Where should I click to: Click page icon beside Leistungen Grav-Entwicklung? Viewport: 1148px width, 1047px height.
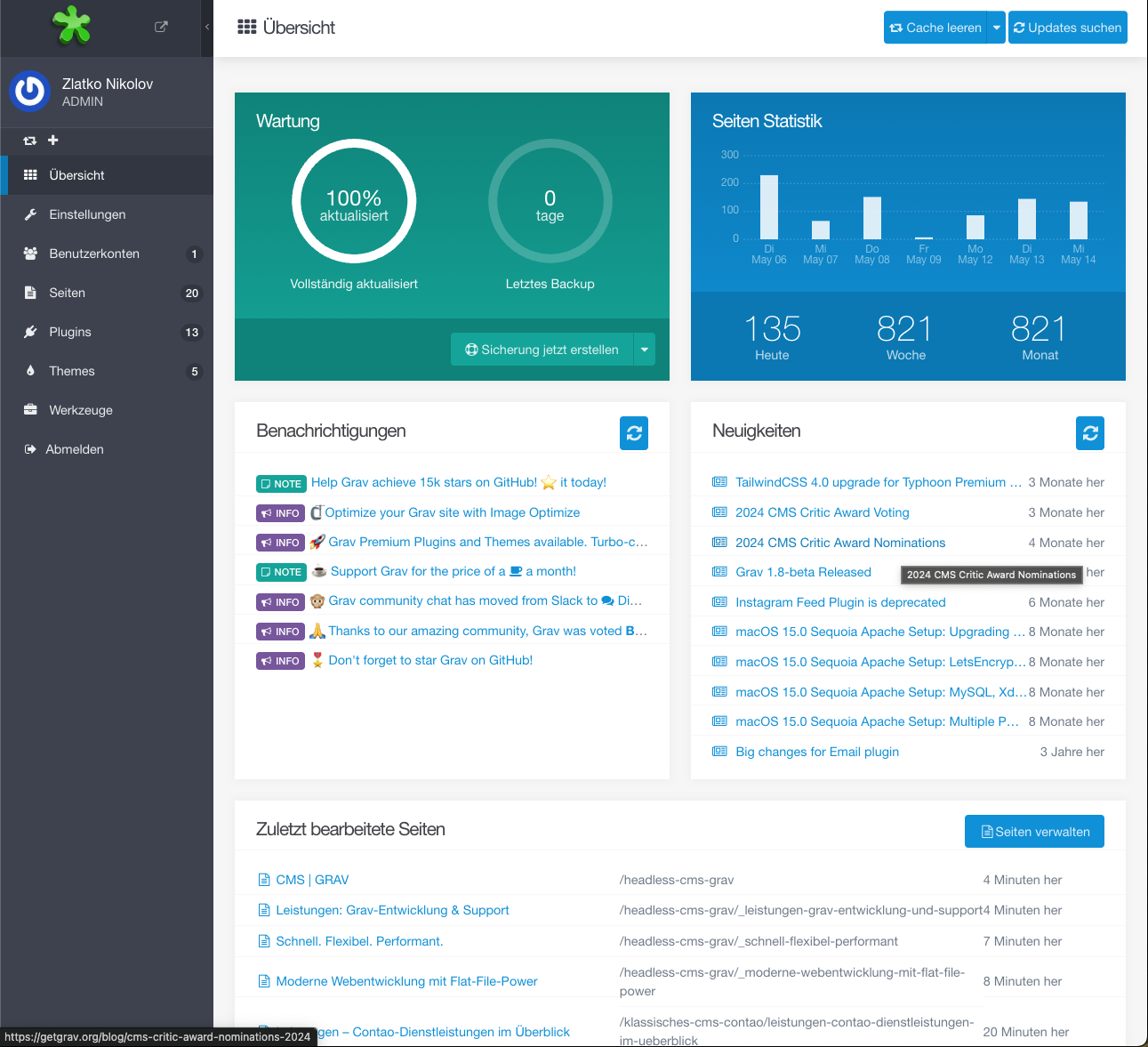tap(264, 910)
